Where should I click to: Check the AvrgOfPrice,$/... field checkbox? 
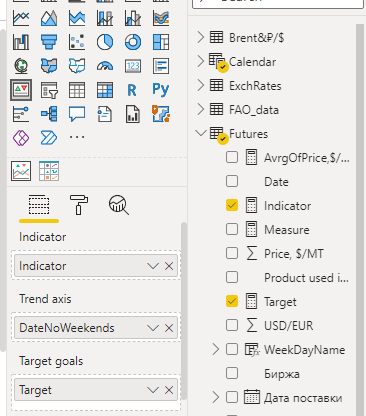point(232,157)
